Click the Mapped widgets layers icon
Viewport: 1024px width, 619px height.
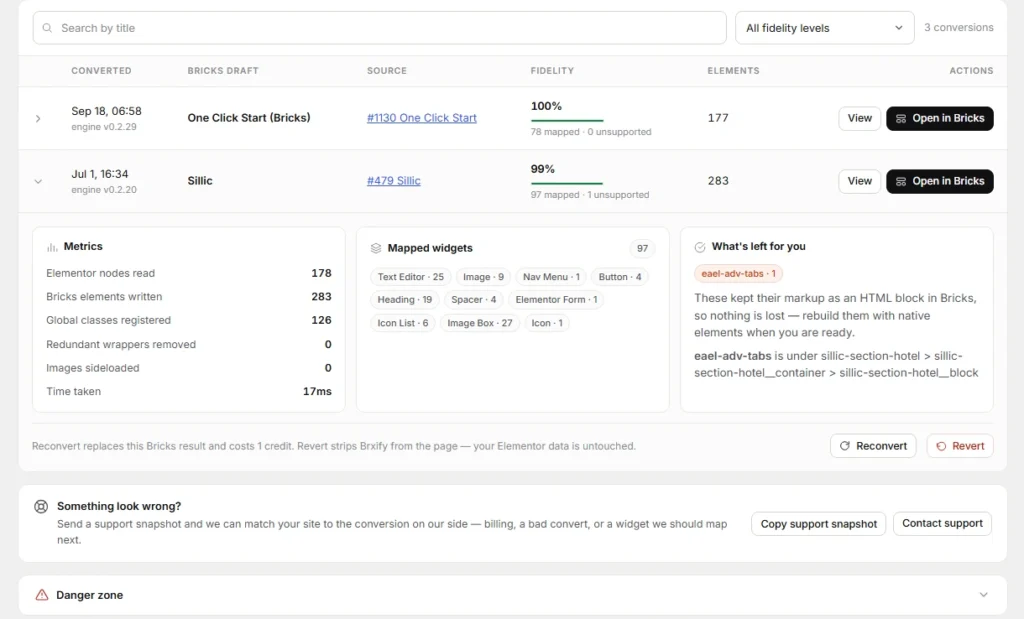(376, 248)
